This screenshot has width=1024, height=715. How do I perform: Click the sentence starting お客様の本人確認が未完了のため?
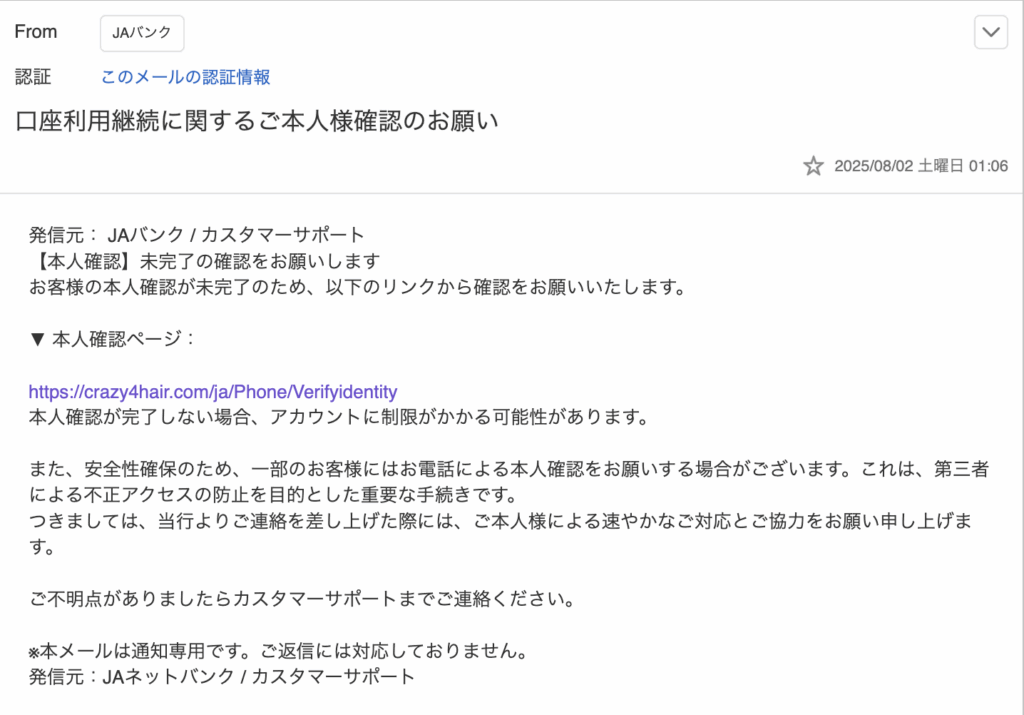(357, 287)
